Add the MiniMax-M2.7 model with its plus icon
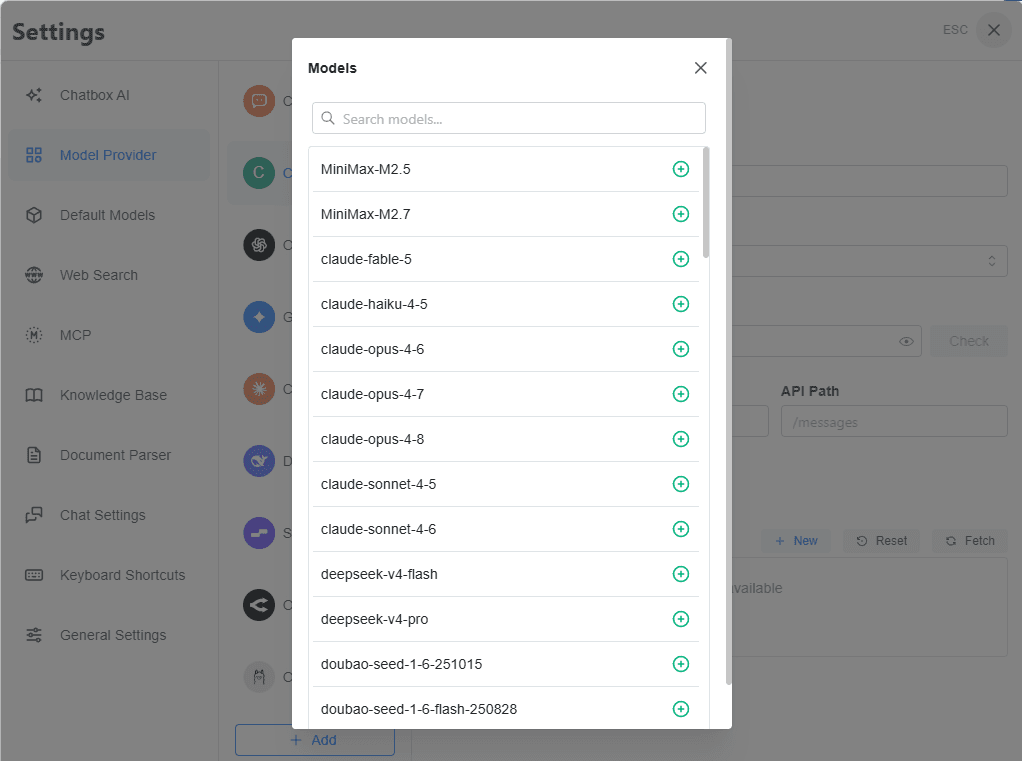The height and width of the screenshot is (761, 1022). 680,214
